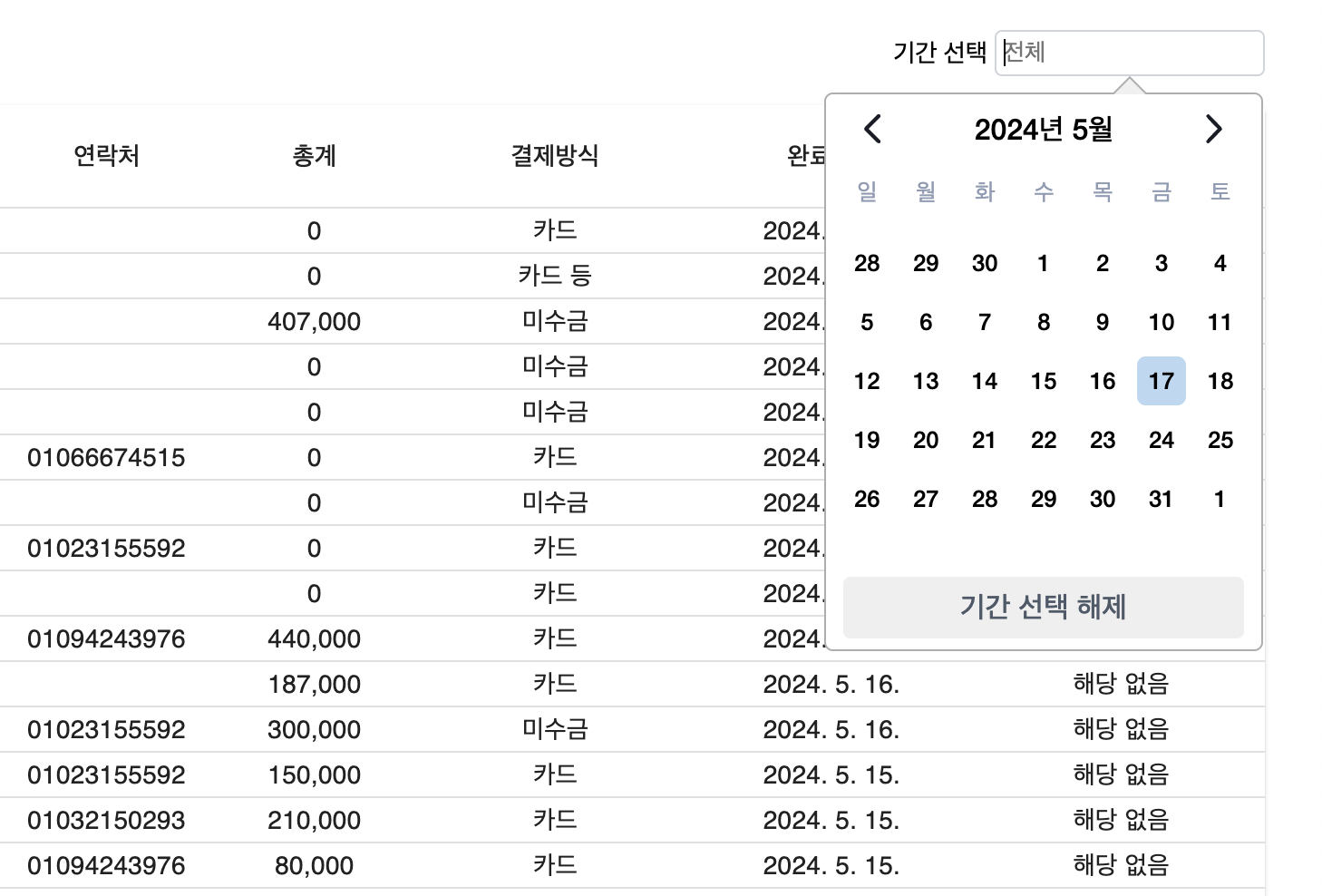Select May 6 in the calendar

tap(925, 322)
